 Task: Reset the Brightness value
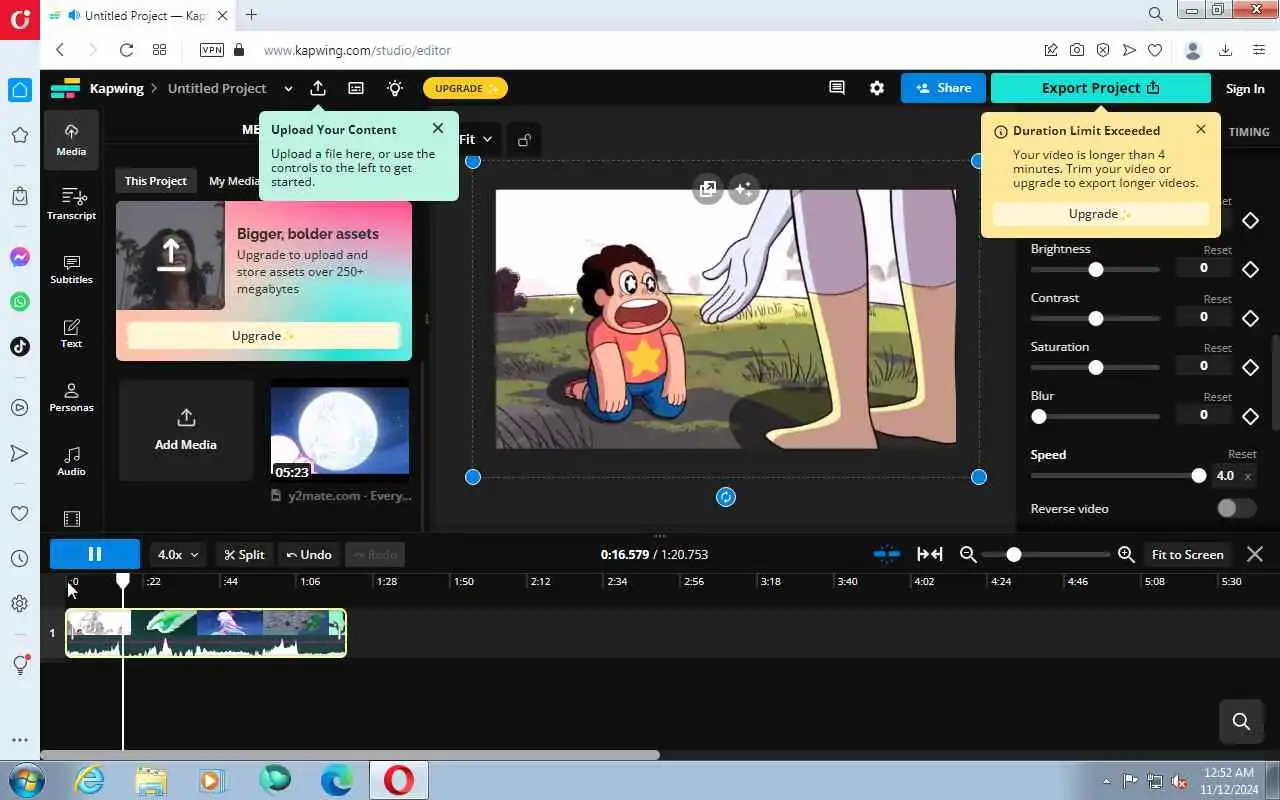(1217, 250)
